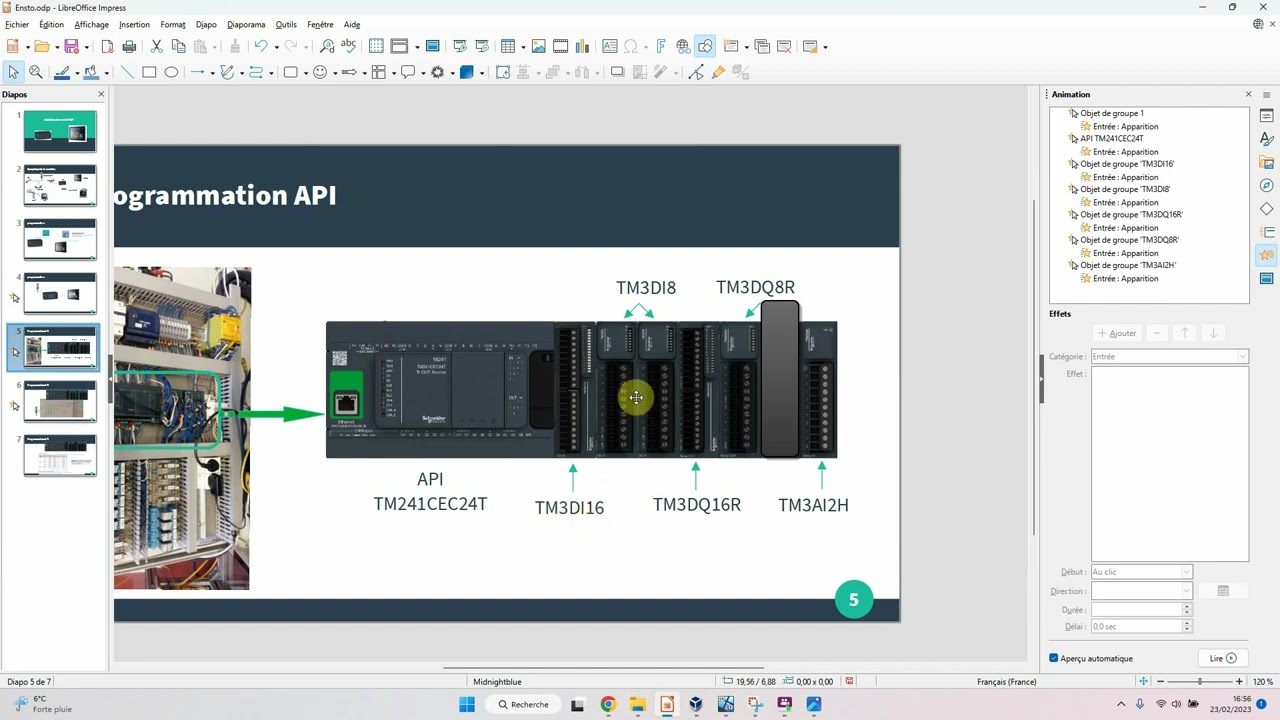The height and width of the screenshot is (720, 1280).
Task: Click the Insert Image icon
Action: point(538,46)
